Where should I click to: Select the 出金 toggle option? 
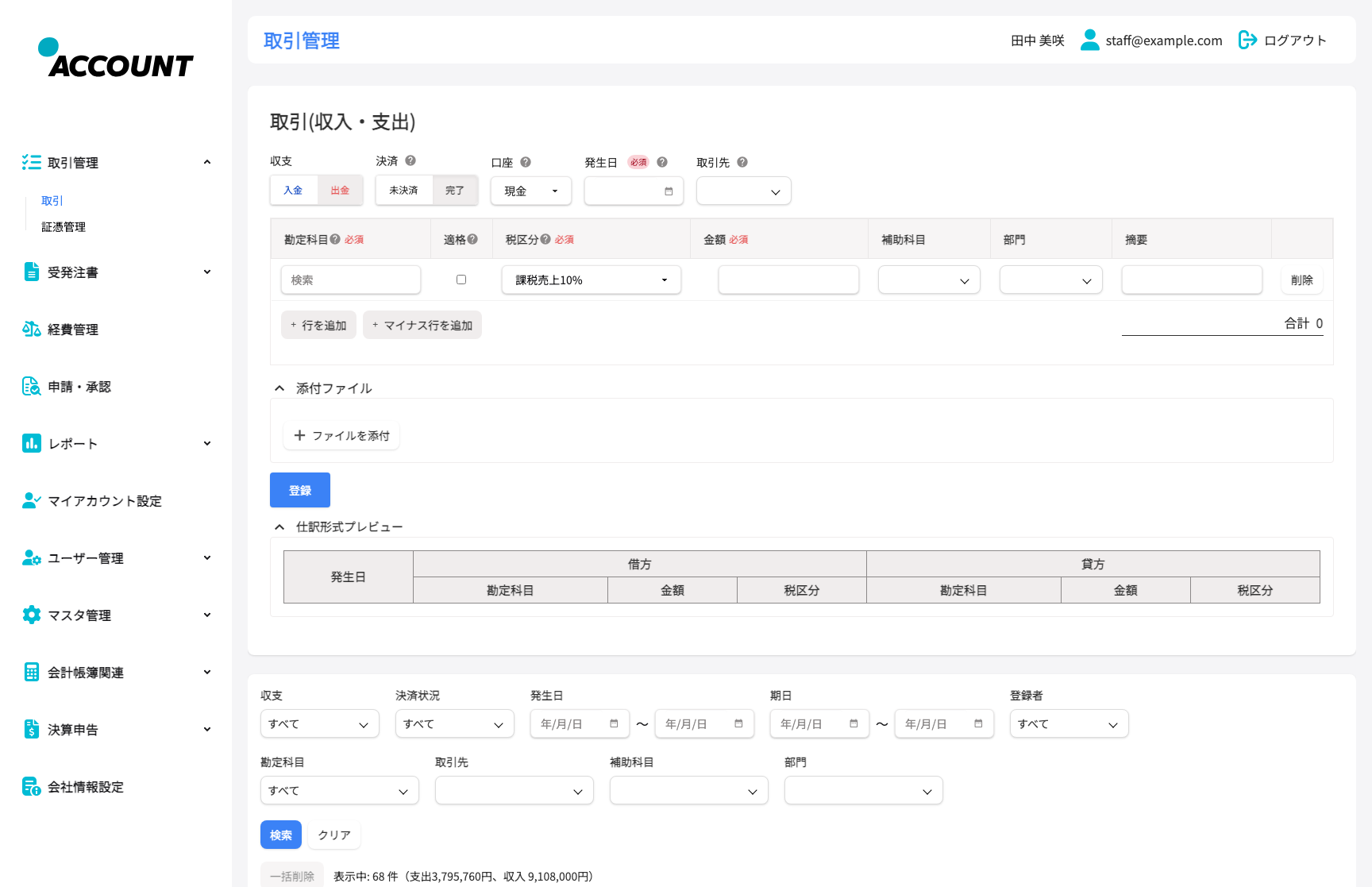(x=340, y=191)
